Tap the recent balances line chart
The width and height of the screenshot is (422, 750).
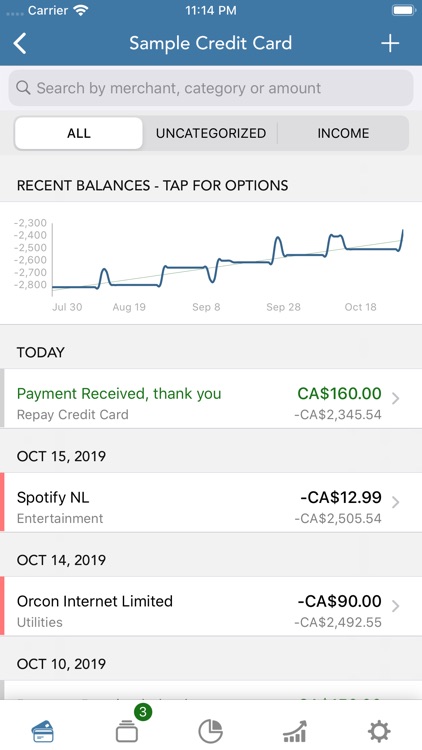[x=211, y=263]
